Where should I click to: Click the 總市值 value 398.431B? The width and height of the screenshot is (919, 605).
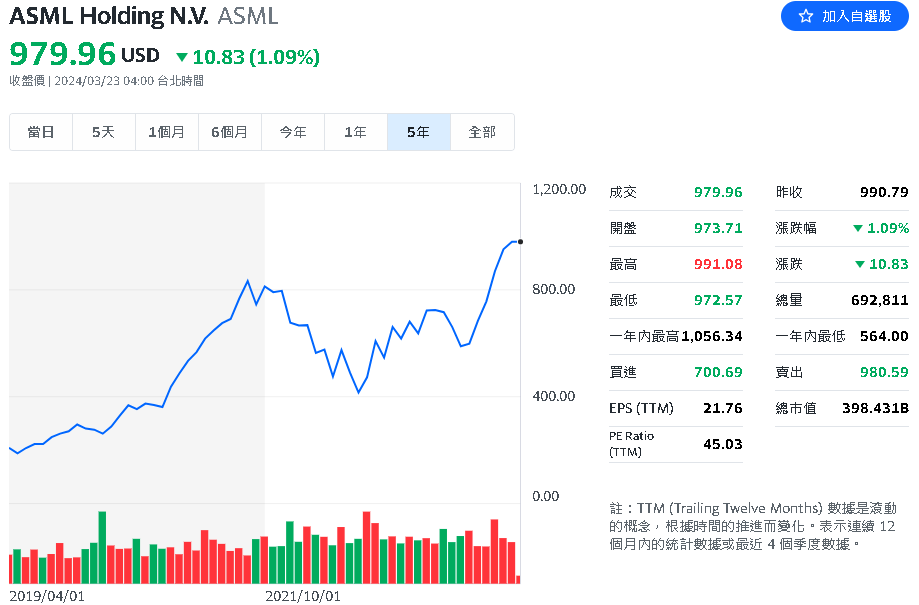coord(875,408)
